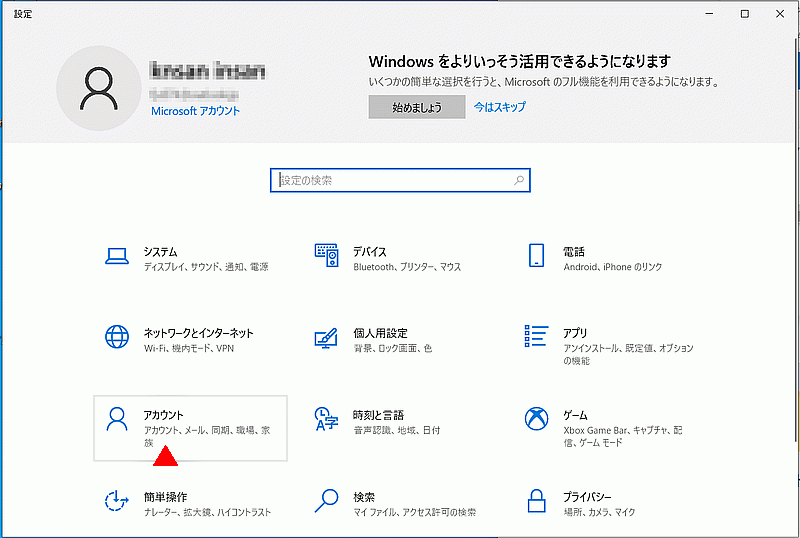Open the システム laptop icon

point(117,256)
